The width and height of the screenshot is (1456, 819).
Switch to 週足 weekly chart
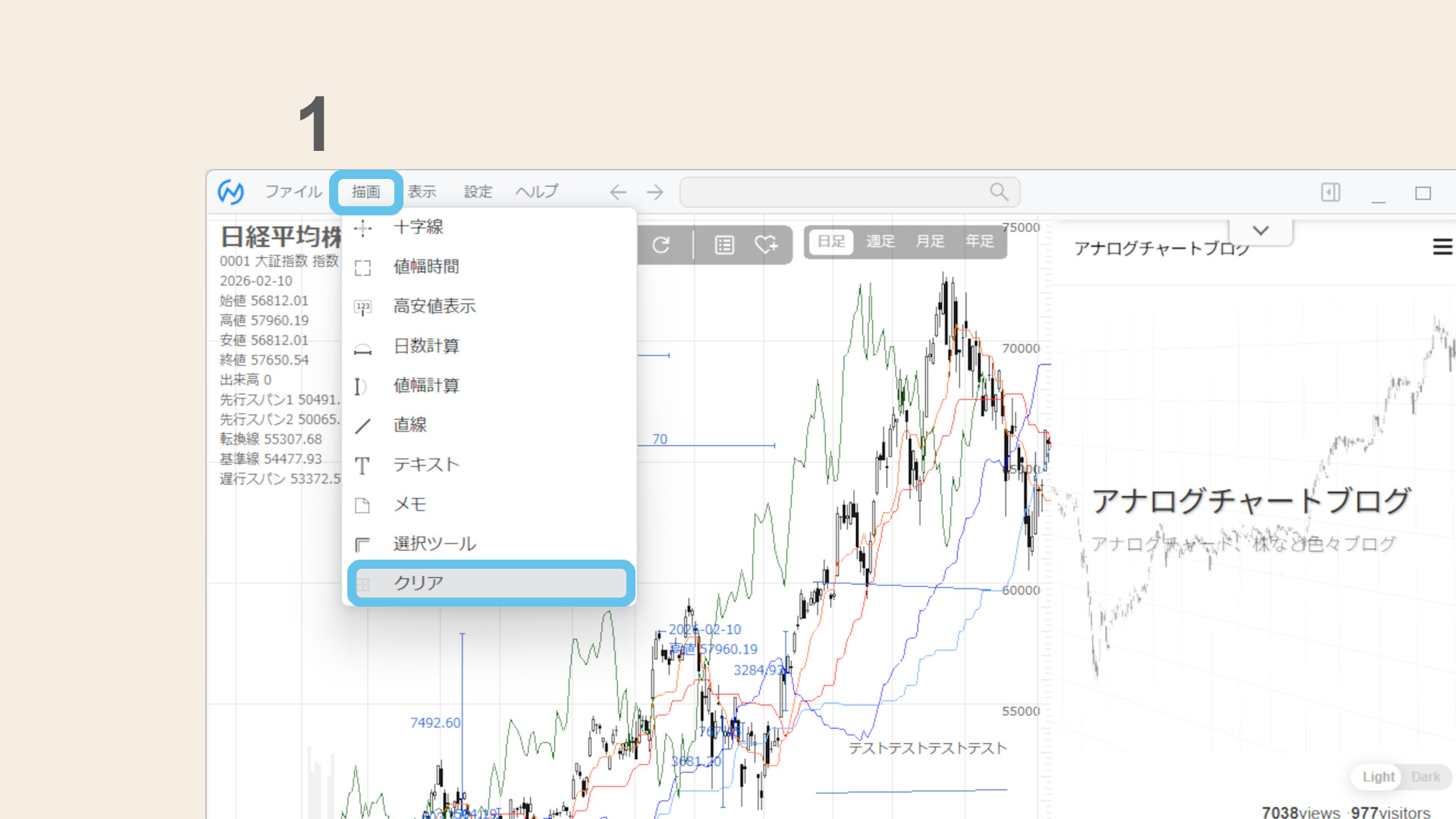880,241
